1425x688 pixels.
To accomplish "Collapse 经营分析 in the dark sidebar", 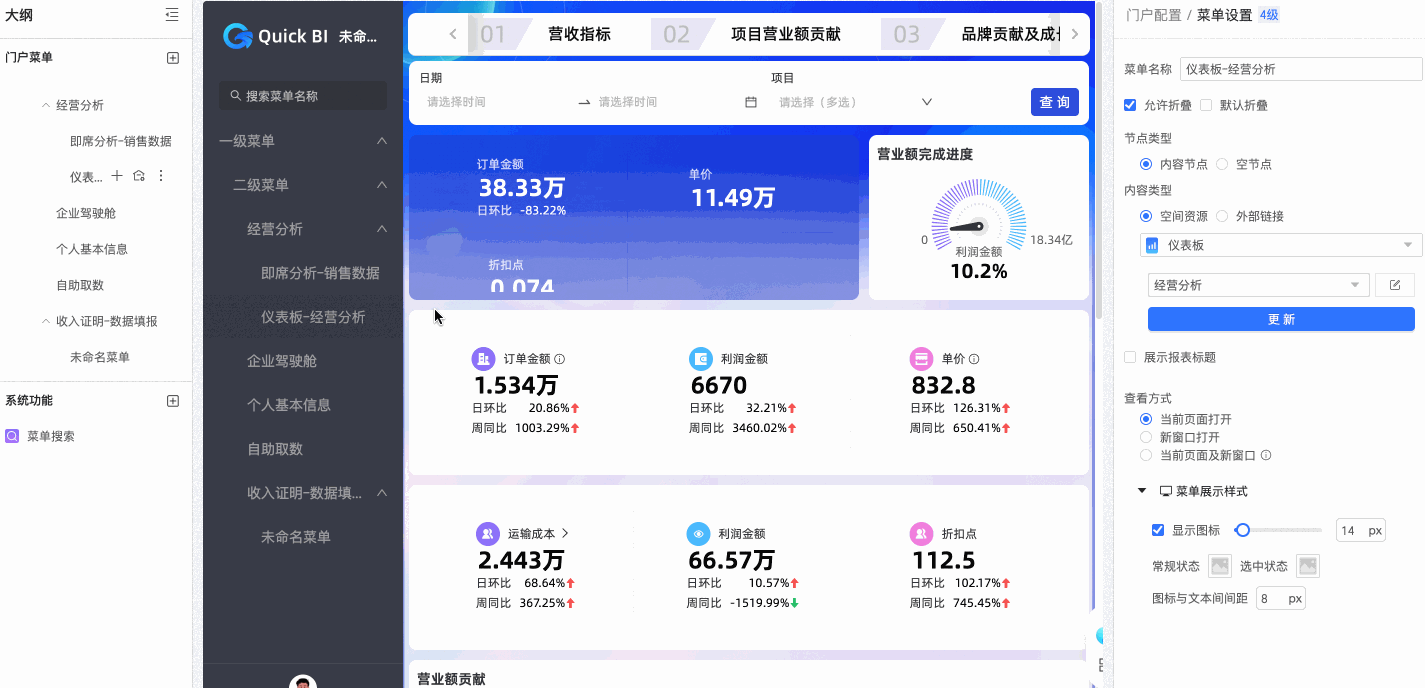I will coord(382,229).
